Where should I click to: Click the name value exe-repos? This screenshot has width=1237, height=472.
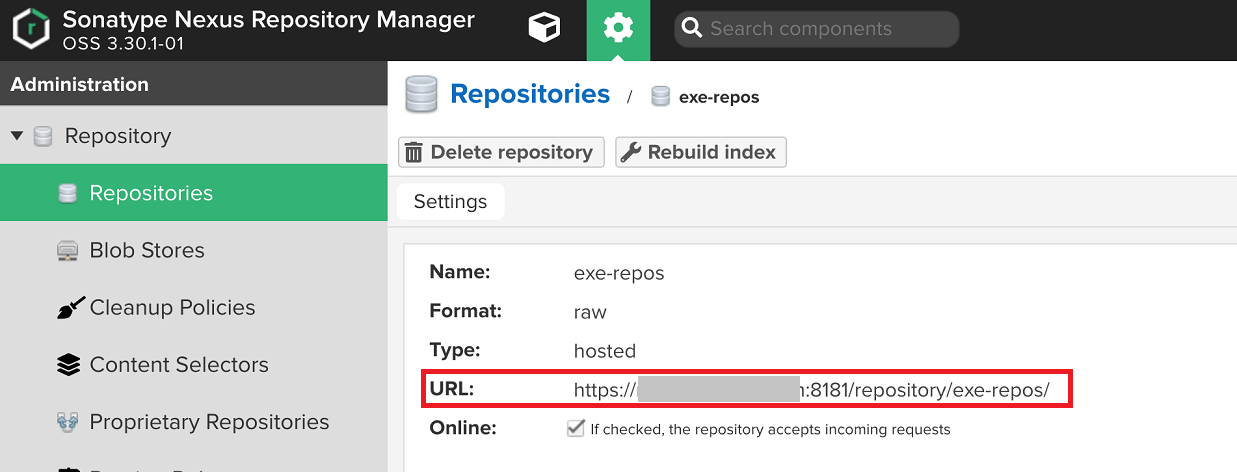(619, 273)
